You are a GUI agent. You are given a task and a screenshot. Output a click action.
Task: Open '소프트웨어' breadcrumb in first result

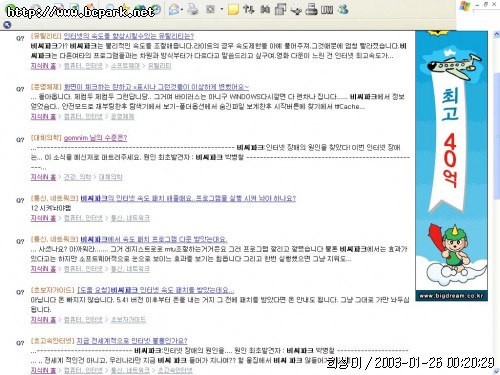tap(125, 66)
